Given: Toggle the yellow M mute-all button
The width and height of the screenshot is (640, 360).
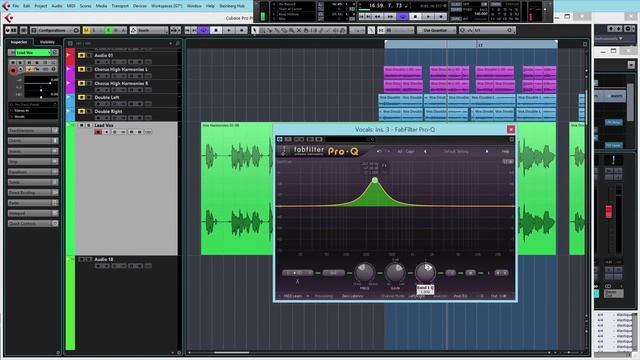Looking at the screenshot, I should (x=86, y=30).
